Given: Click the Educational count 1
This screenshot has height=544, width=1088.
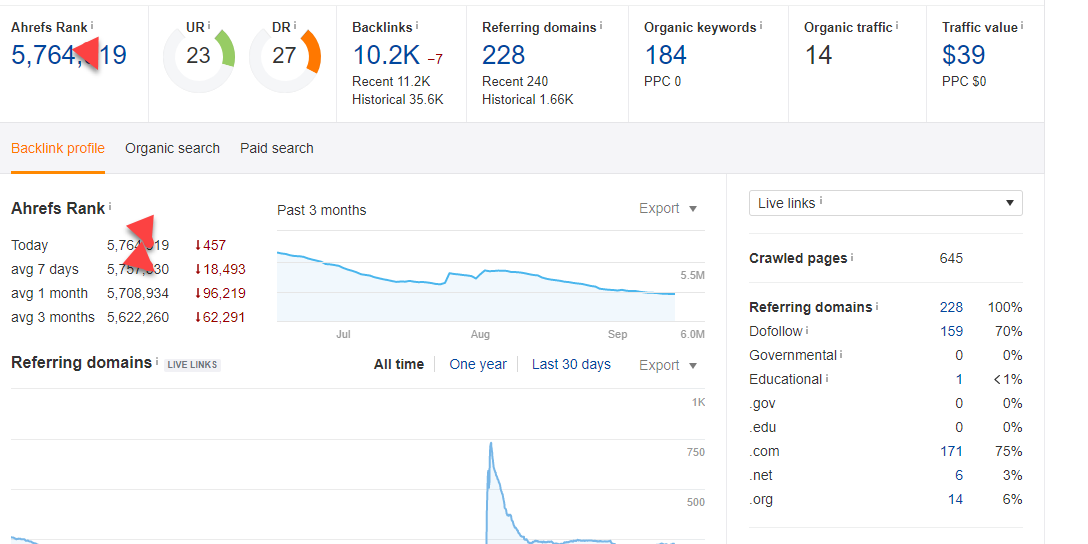Looking at the screenshot, I should coord(959,380).
